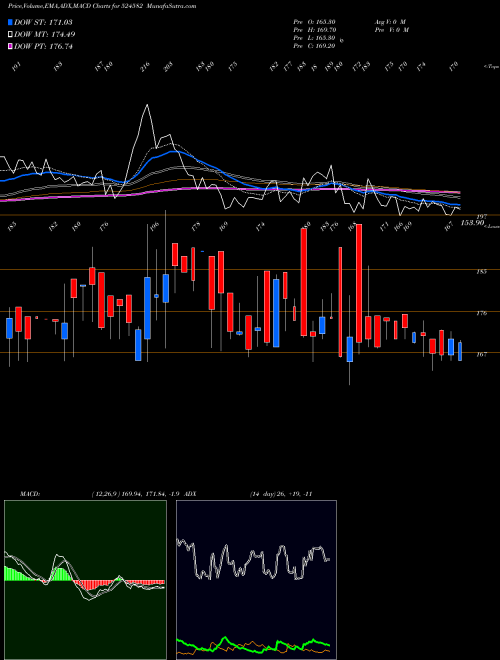
Task: Open the green MACD histogram chart panel
Action: (85, 580)
